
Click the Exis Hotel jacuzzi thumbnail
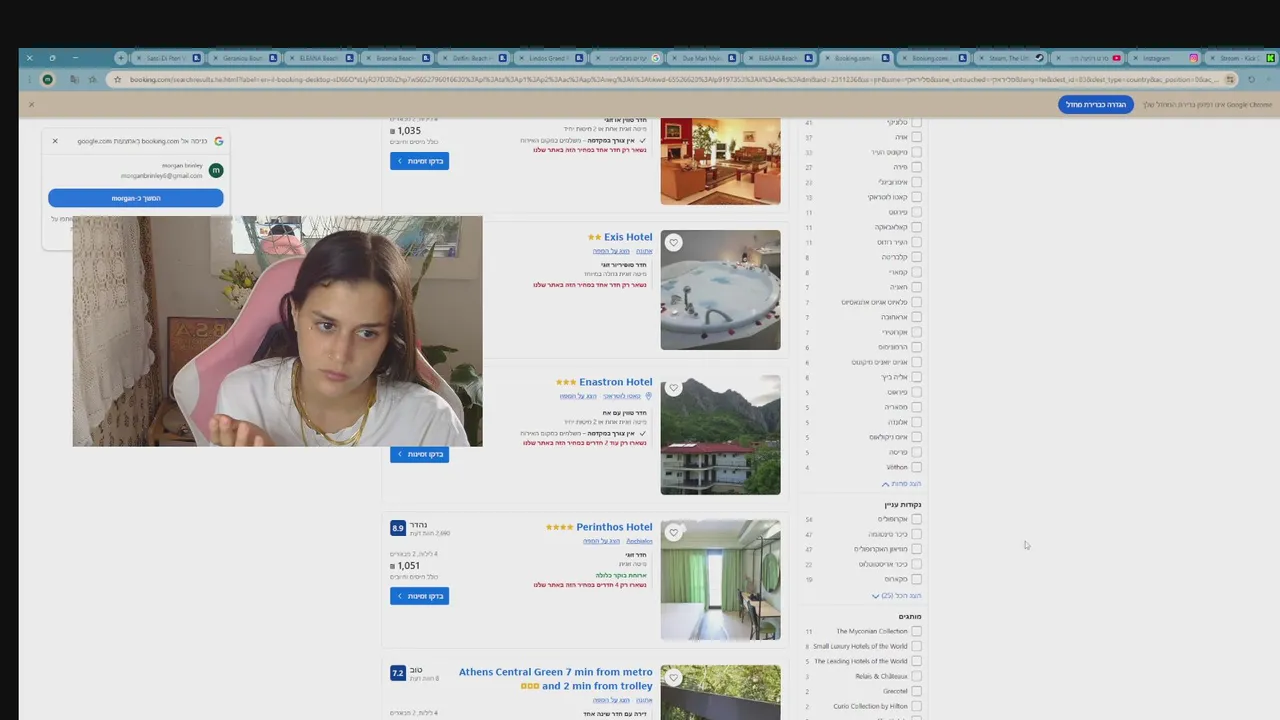coord(720,290)
